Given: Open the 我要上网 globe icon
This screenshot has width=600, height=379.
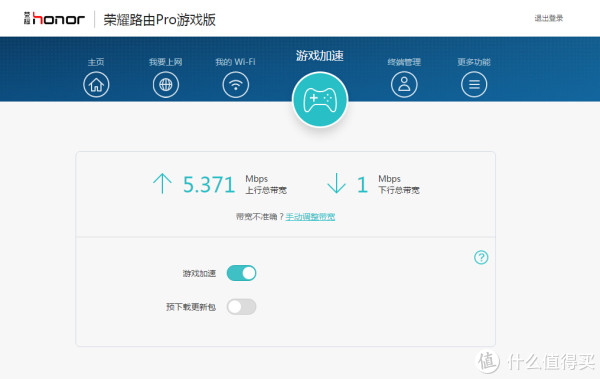Looking at the screenshot, I should pos(166,84).
